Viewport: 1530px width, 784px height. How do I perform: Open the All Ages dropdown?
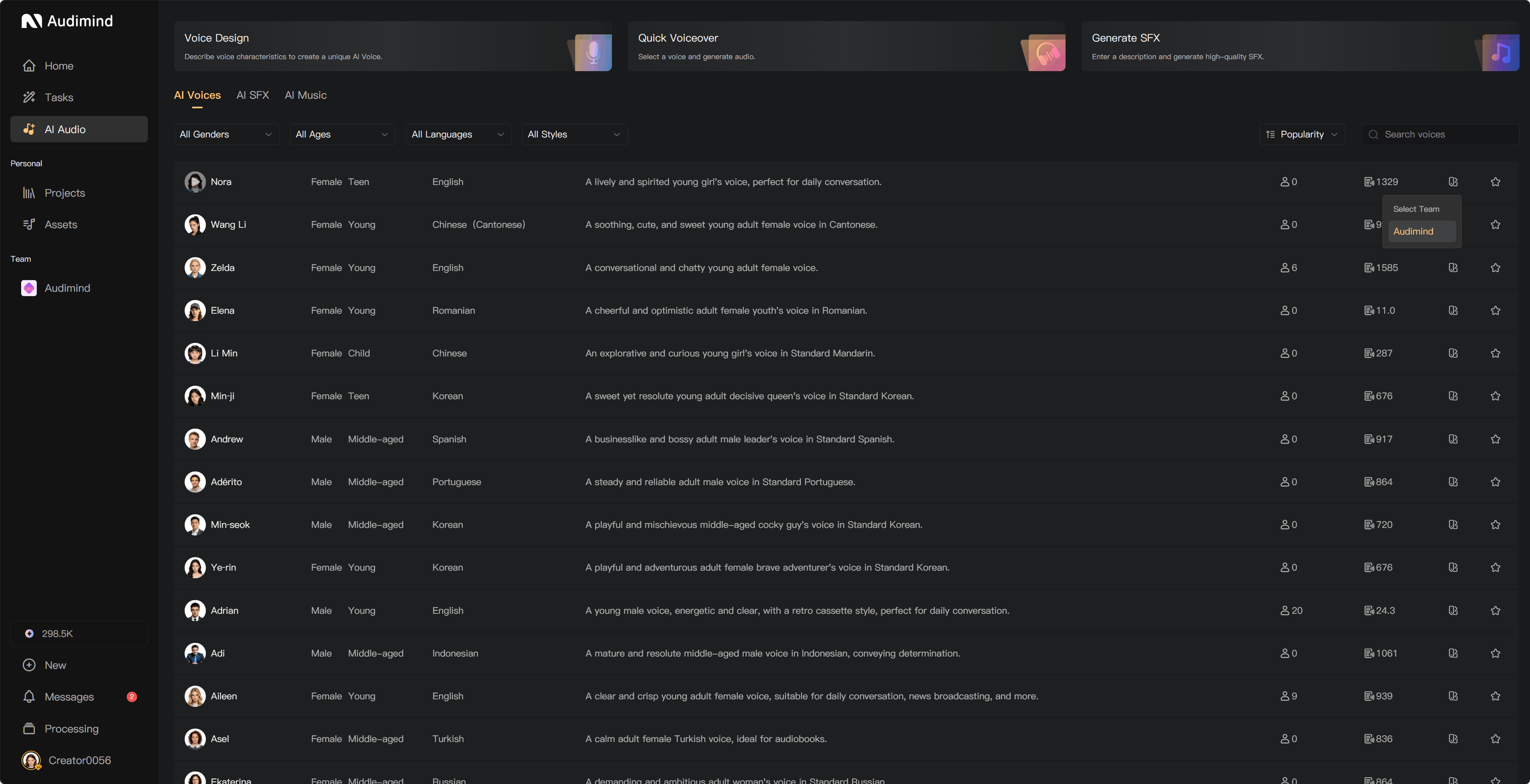[x=342, y=134]
